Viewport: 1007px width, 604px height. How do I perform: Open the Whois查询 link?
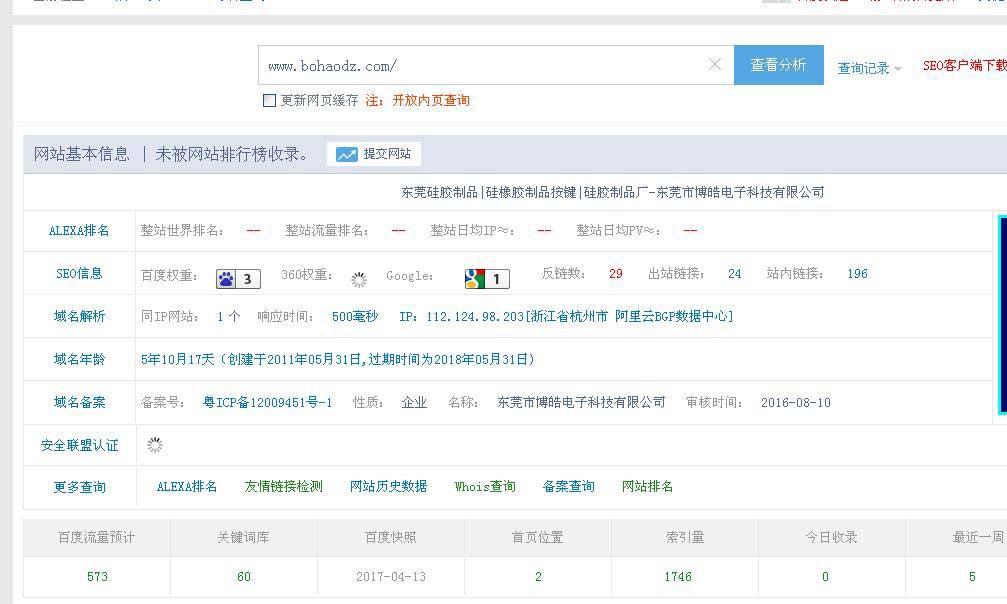485,487
